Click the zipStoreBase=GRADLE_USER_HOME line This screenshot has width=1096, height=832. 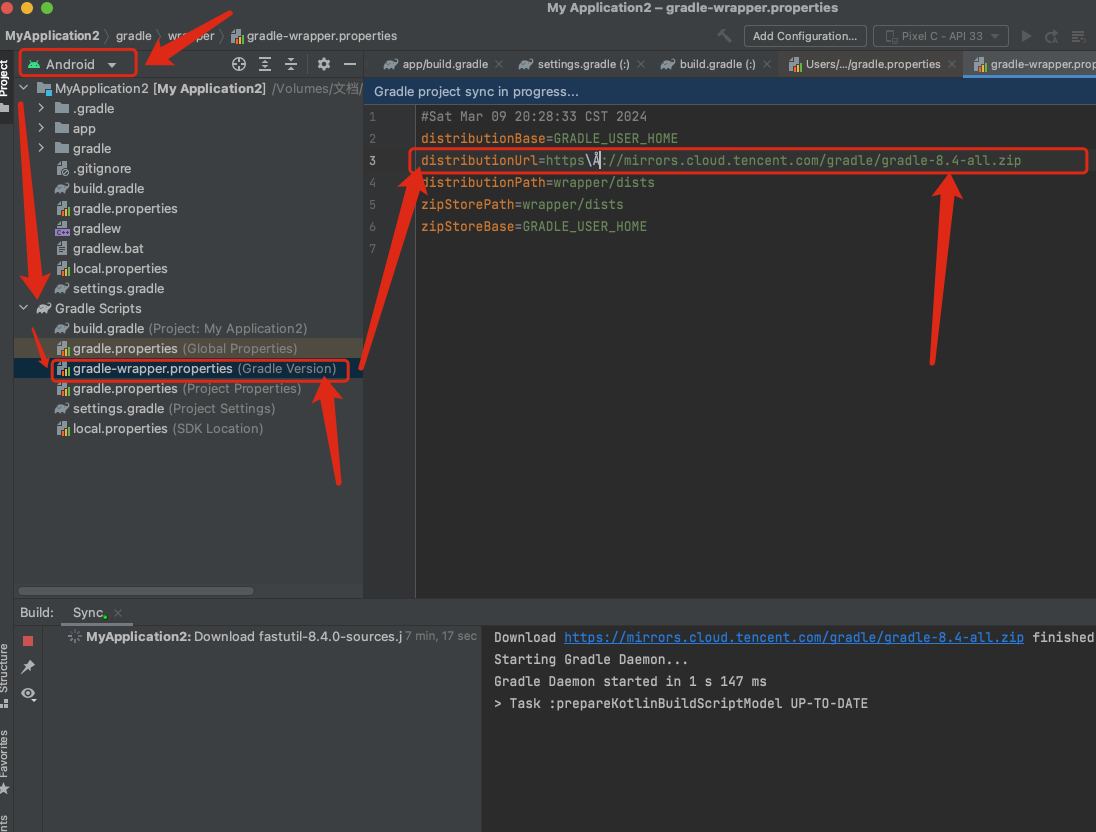click(x=533, y=227)
